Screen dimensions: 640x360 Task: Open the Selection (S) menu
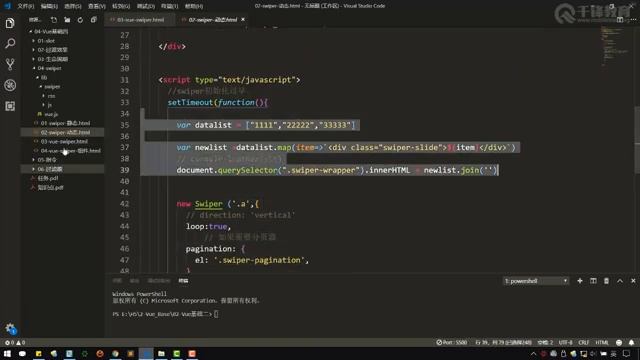pyautogui.click(x=73, y=6)
